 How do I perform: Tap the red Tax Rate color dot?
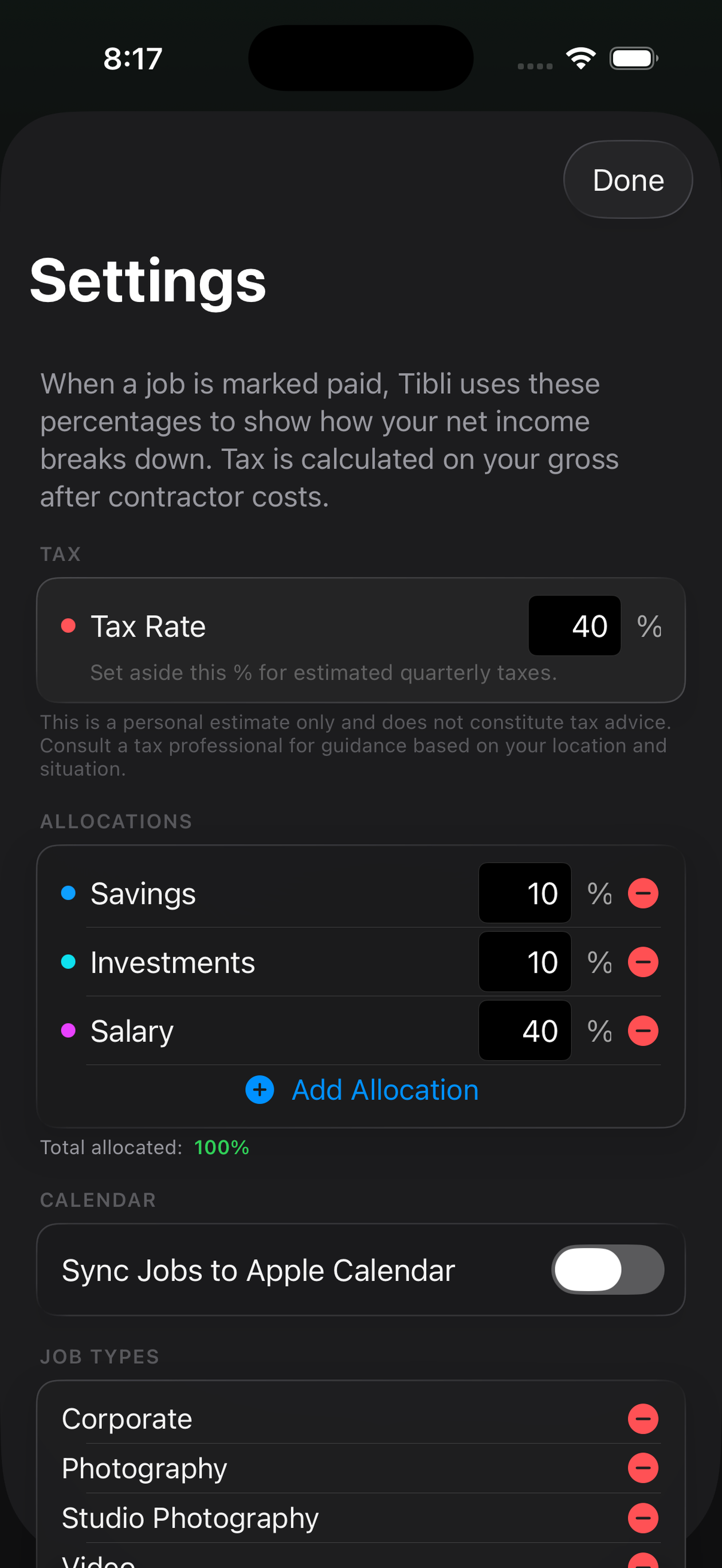click(x=68, y=625)
